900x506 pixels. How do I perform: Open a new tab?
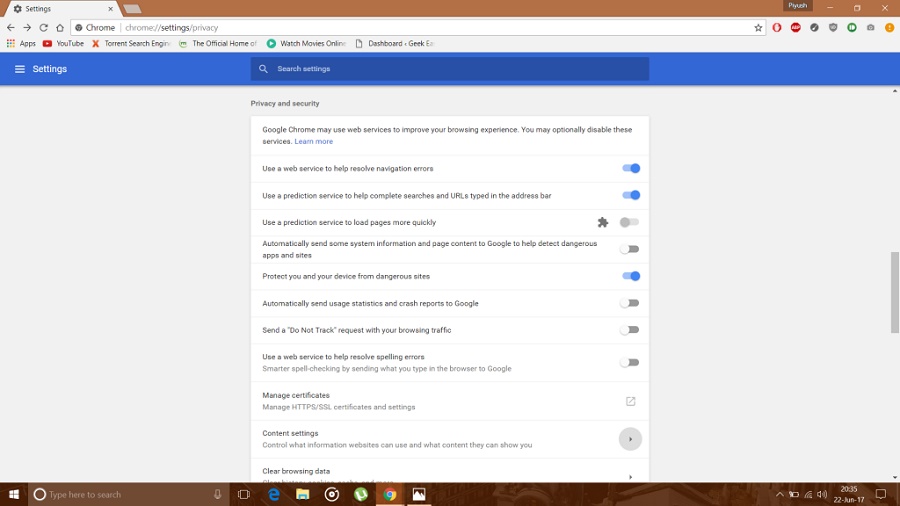click(132, 9)
